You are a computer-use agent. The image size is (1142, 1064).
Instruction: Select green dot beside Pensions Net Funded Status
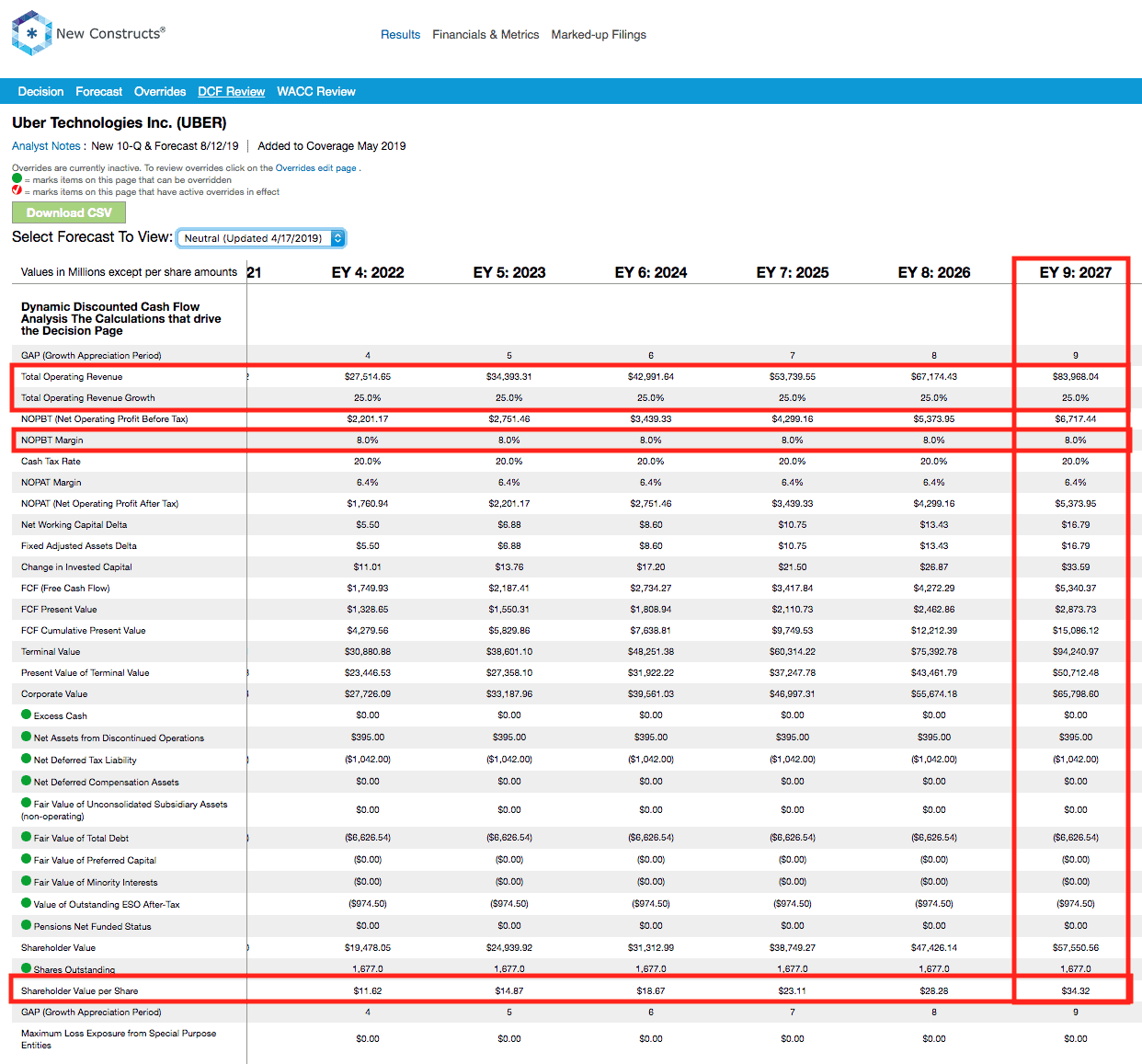tap(27, 925)
